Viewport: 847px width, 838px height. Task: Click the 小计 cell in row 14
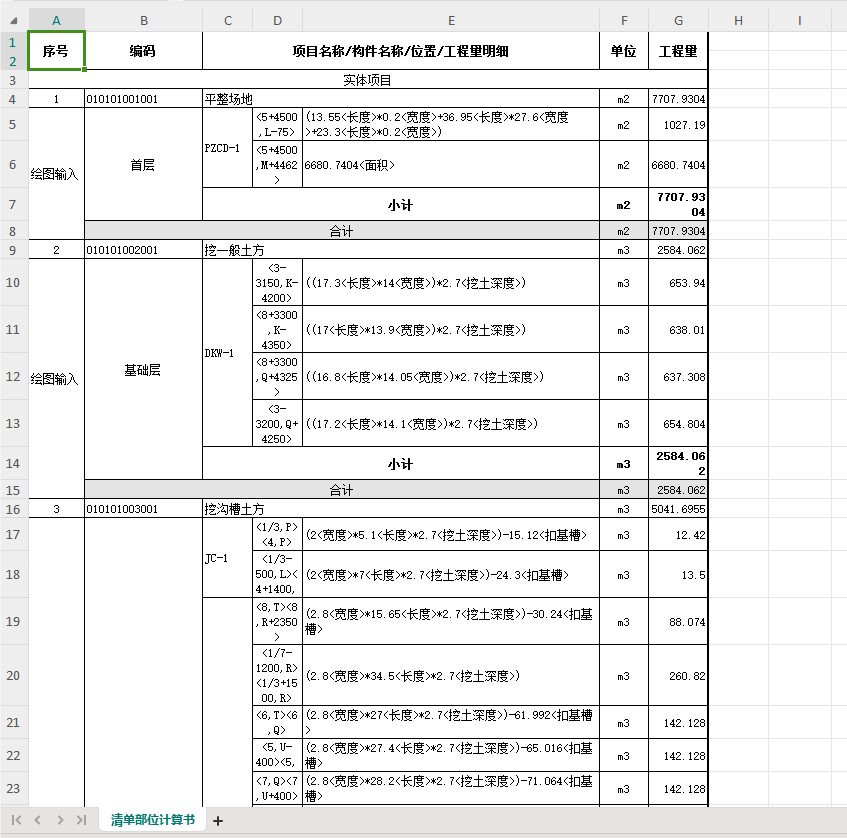click(x=401, y=464)
